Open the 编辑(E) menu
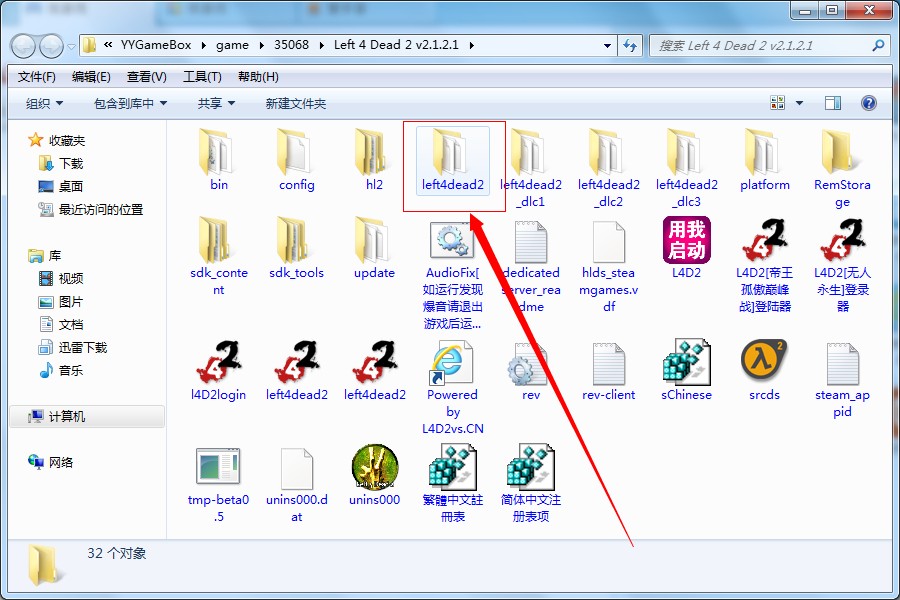Screen dimensions: 900x600 [91, 77]
